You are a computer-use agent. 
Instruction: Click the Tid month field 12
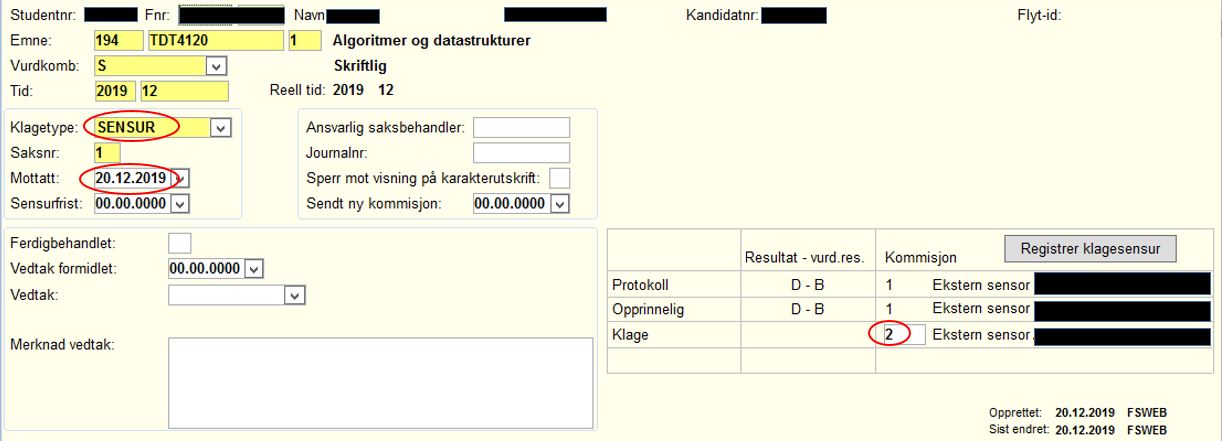[184, 91]
